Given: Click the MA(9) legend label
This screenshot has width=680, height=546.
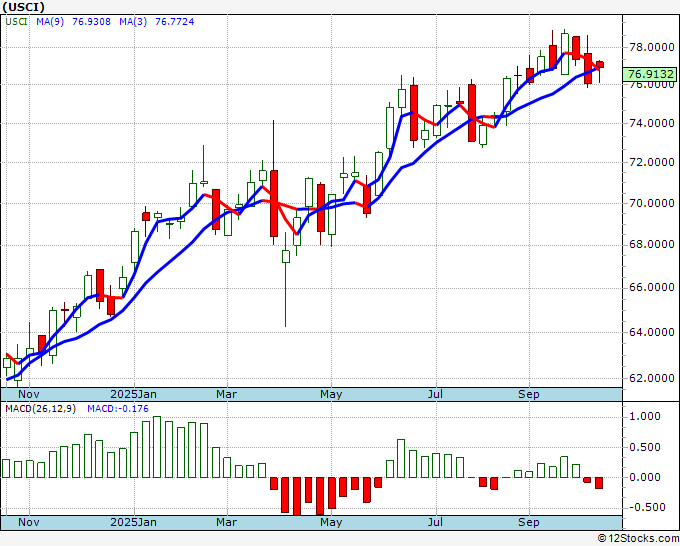Looking at the screenshot, I should coord(50,22).
